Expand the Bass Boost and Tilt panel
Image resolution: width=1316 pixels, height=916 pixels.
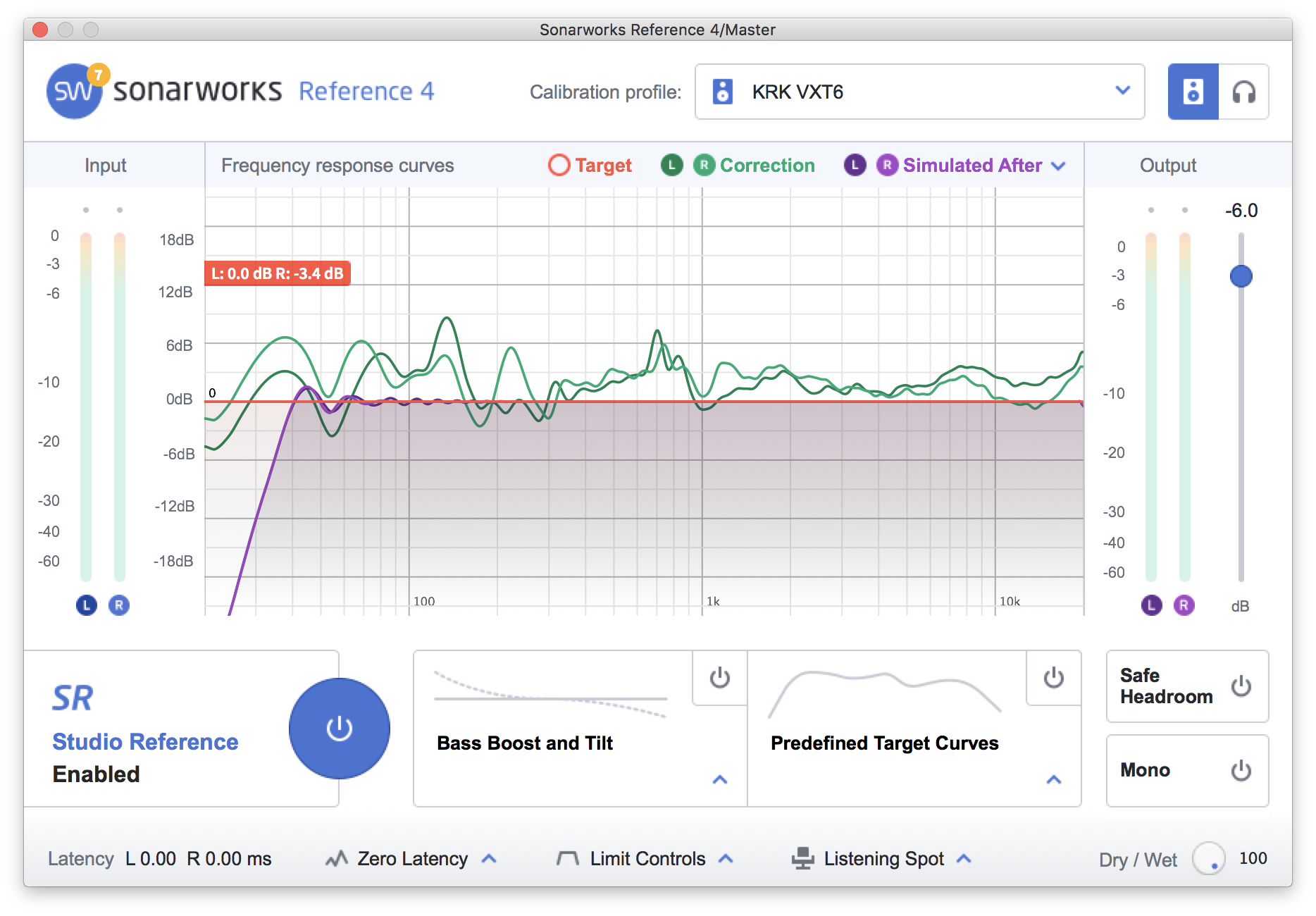pos(719,779)
